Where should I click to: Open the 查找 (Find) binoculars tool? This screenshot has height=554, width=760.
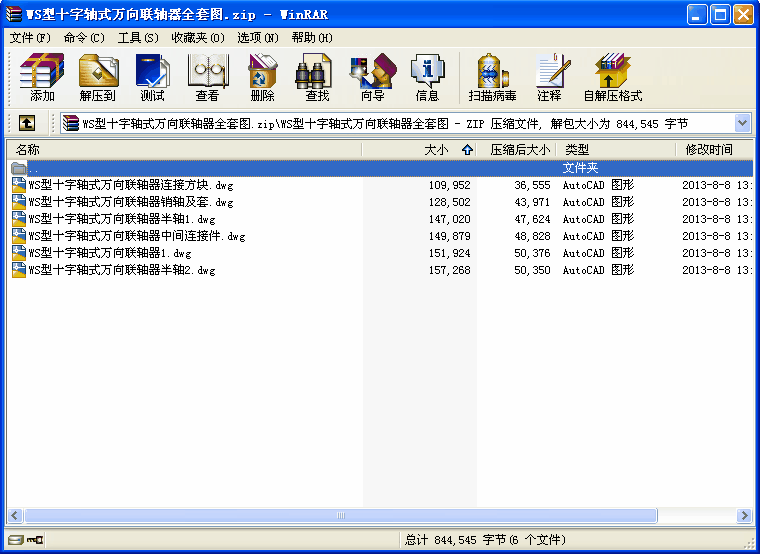(317, 78)
